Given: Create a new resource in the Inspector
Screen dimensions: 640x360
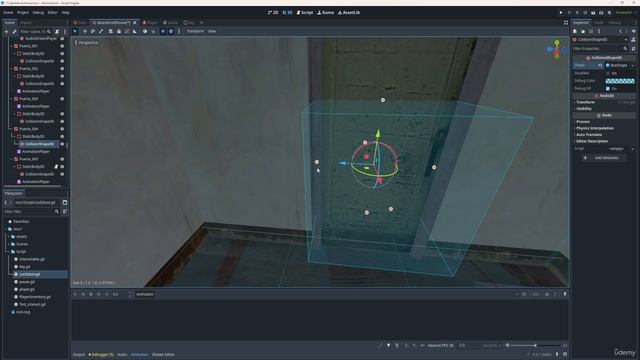Looking at the screenshot, I should click(x=575, y=31).
